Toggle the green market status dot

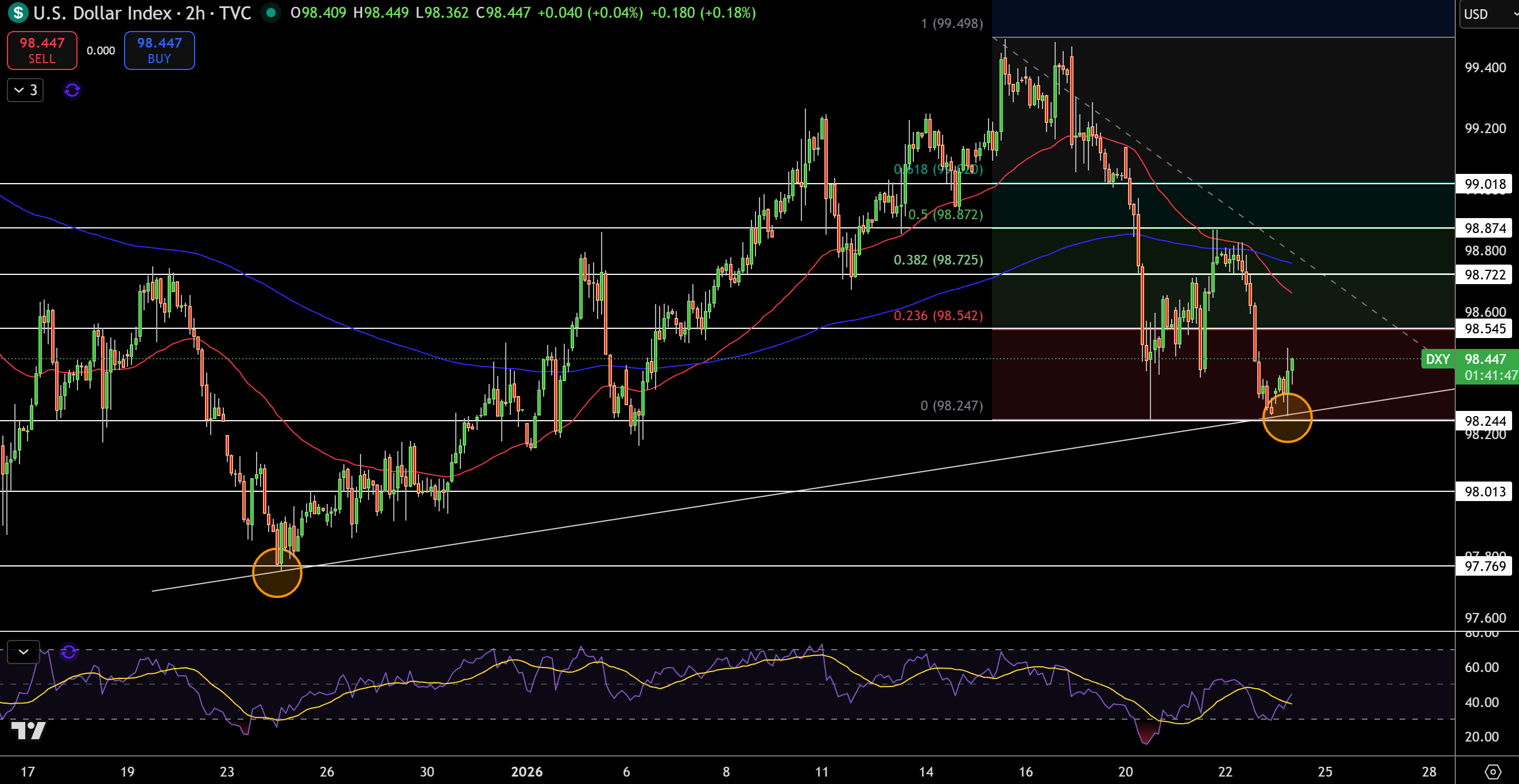pyautogui.click(x=271, y=13)
